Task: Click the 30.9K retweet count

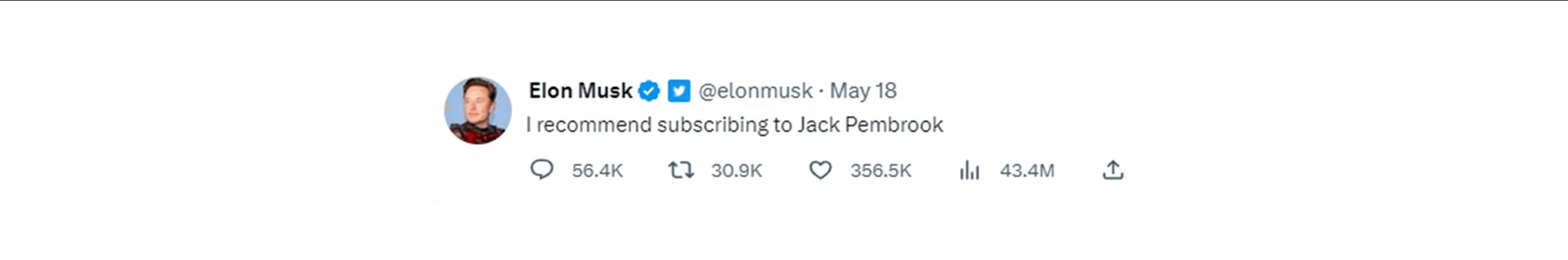Action: (x=736, y=170)
